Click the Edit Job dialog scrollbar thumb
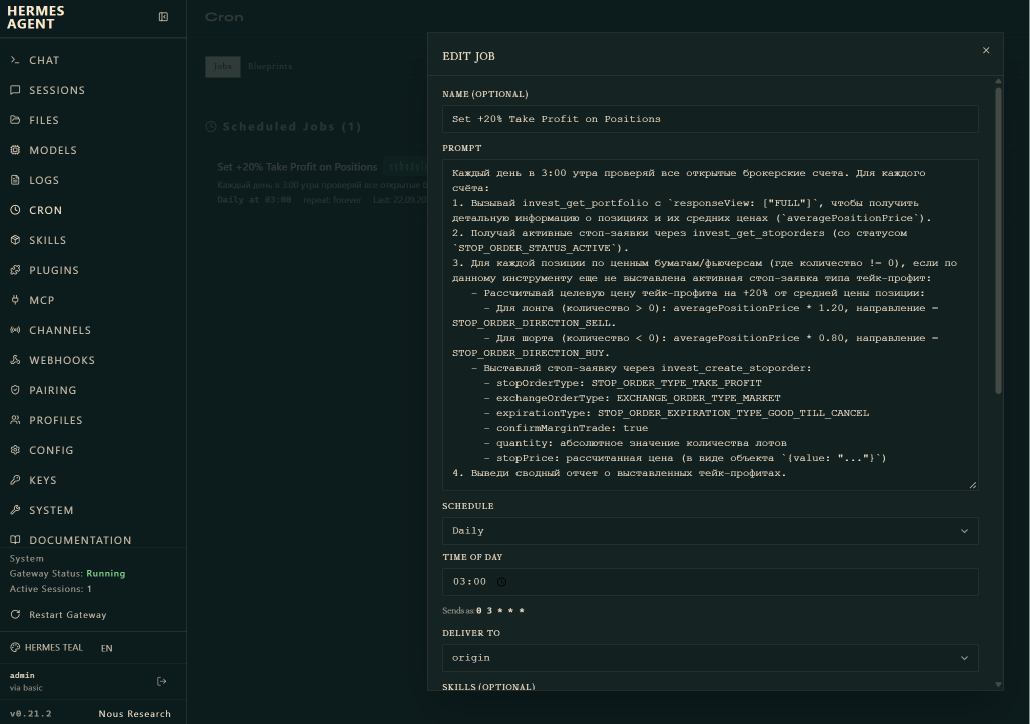The height and width of the screenshot is (724, 1030). 998,240
